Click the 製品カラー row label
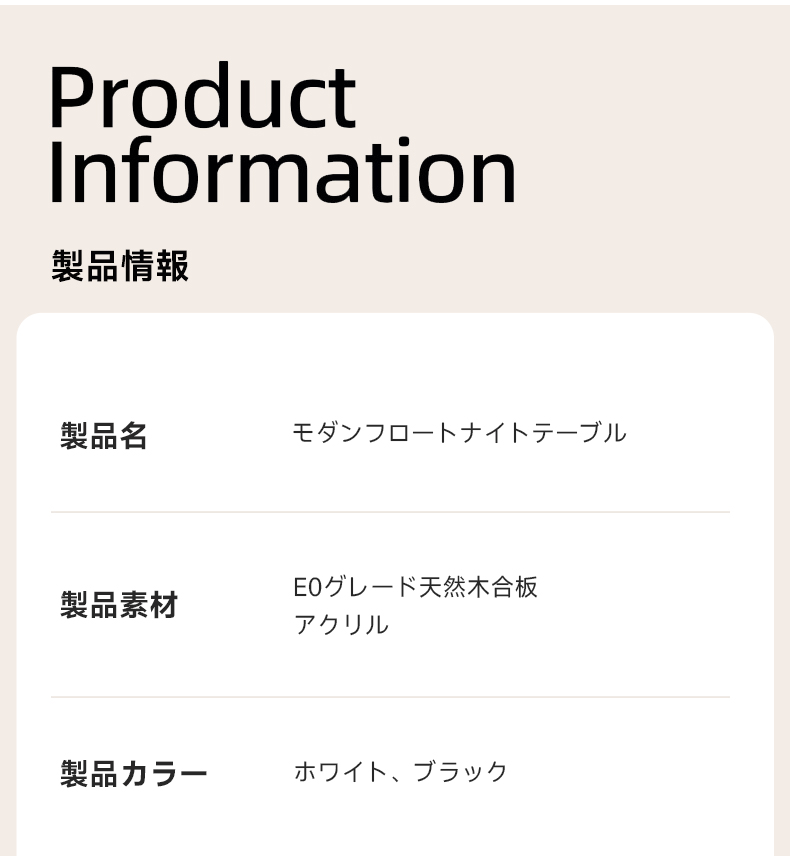 pos(134,774)
